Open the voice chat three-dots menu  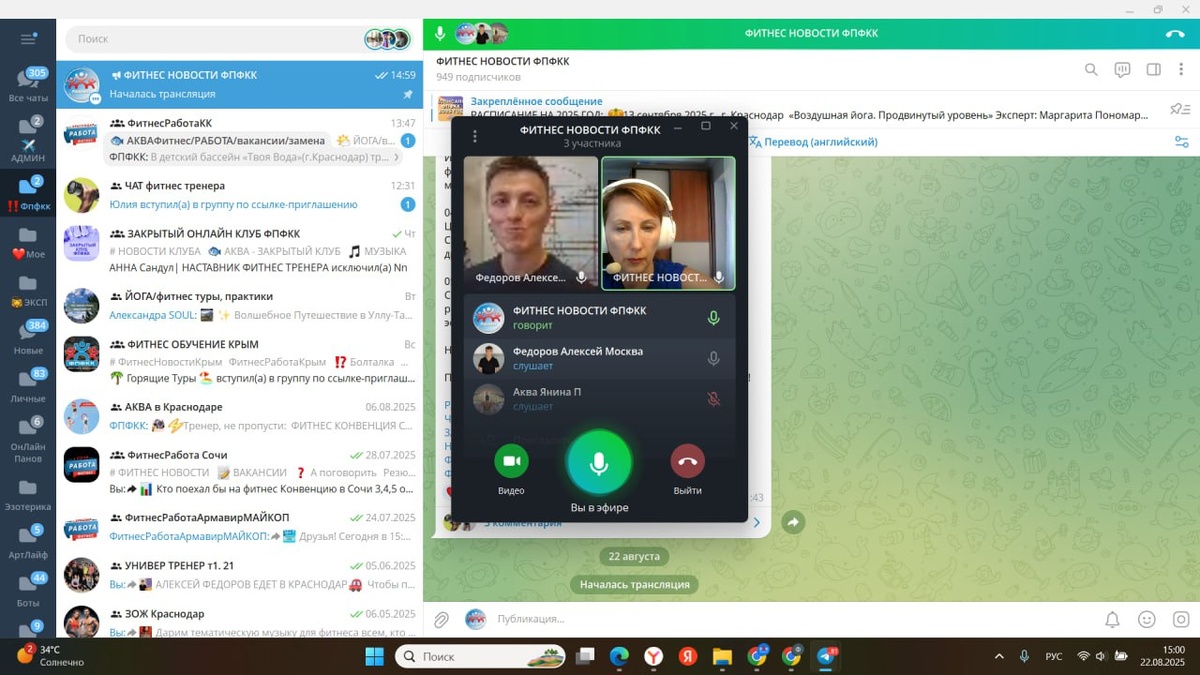tap(474, 136)
